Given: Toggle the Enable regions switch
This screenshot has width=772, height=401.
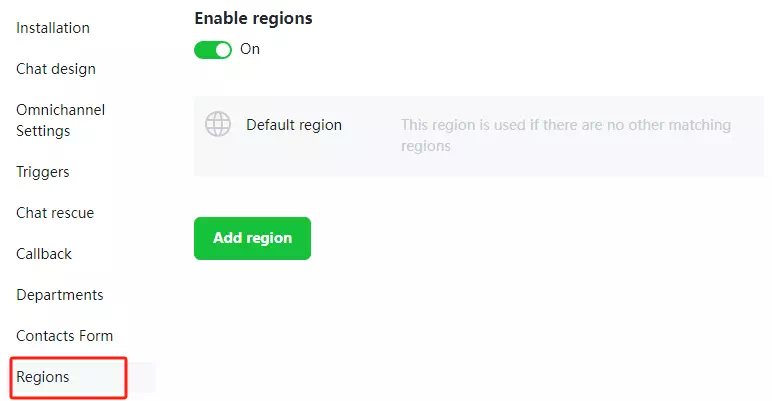Looking at the screenshot, I should tap(213, 49).
